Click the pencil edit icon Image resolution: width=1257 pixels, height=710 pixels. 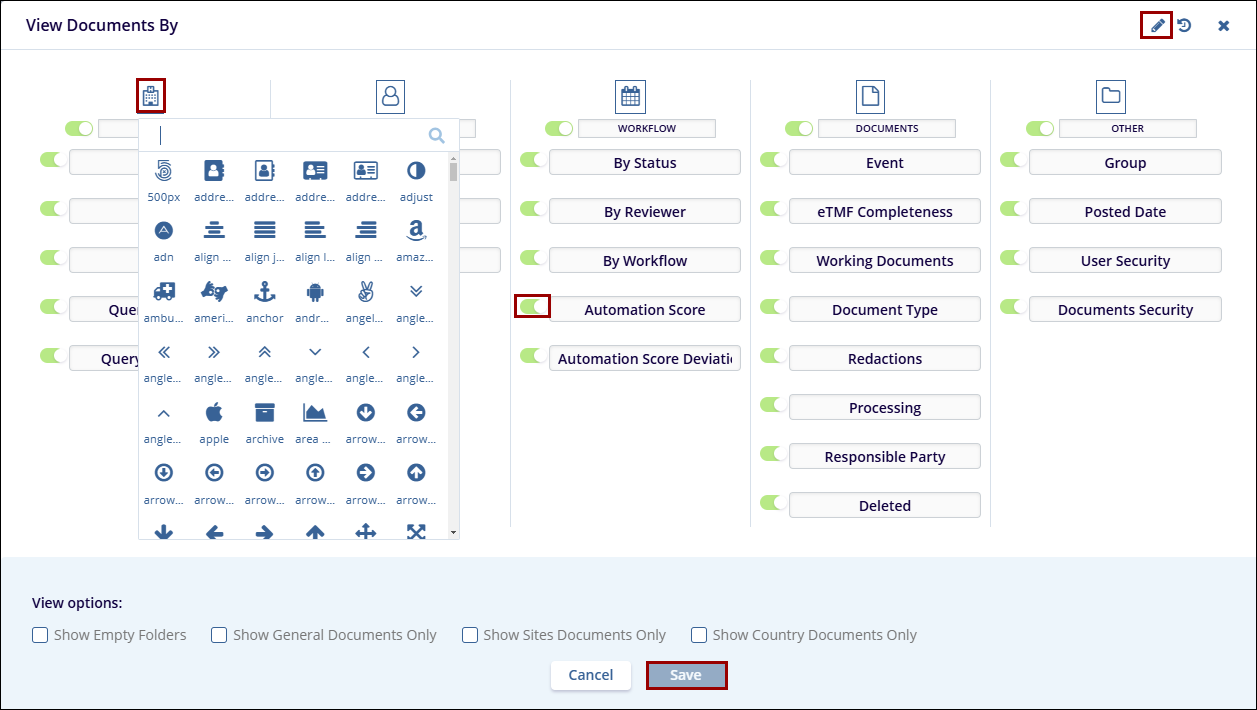tap(1157, 25)
